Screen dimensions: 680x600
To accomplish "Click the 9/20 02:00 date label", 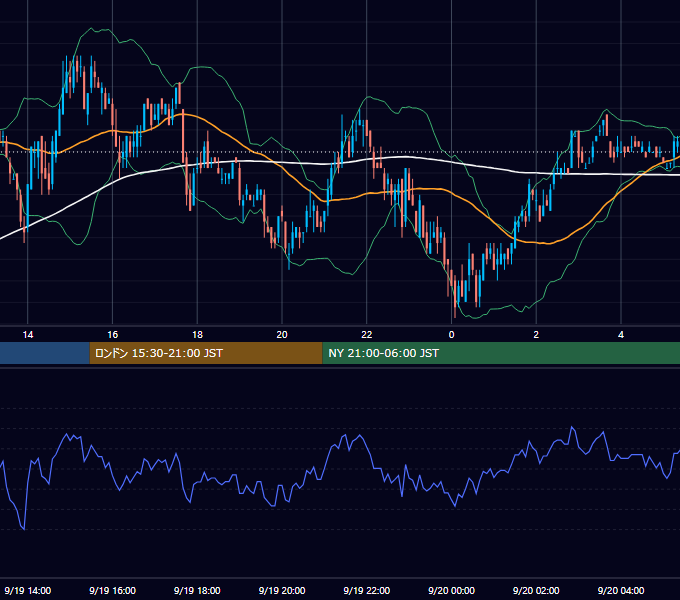I will 536,590.
